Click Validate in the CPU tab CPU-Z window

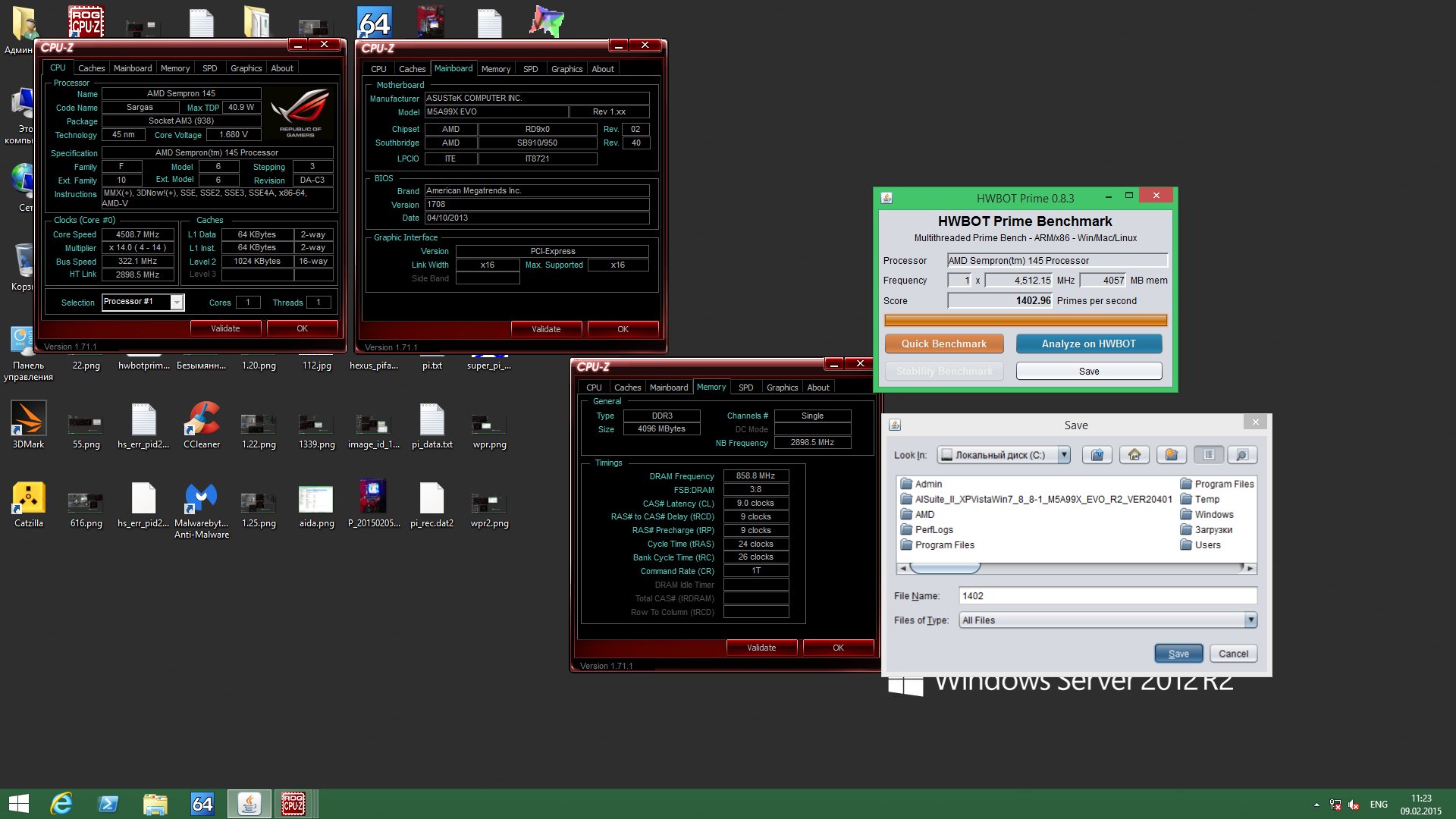(225, 328)
